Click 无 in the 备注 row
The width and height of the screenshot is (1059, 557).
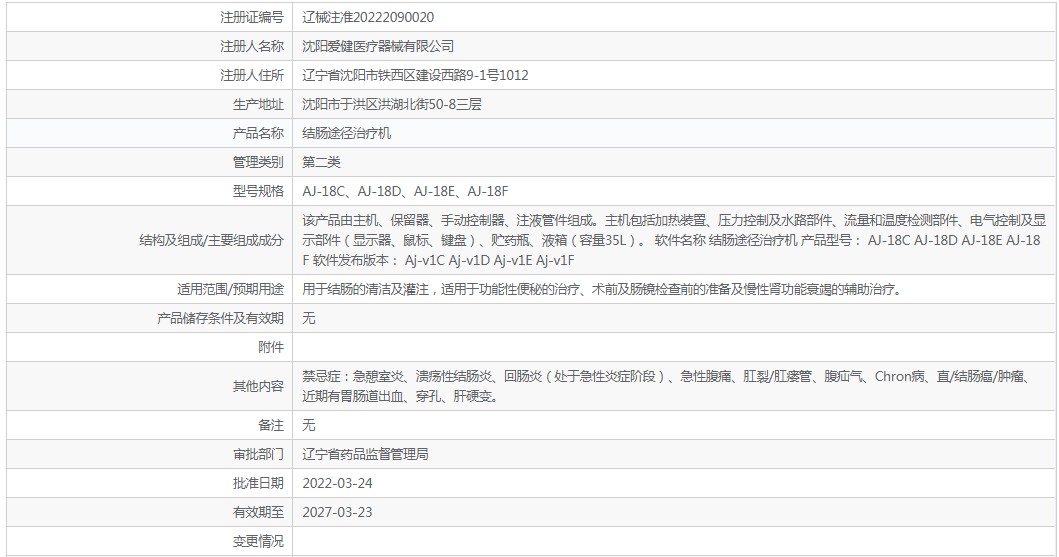pos(309,425)
